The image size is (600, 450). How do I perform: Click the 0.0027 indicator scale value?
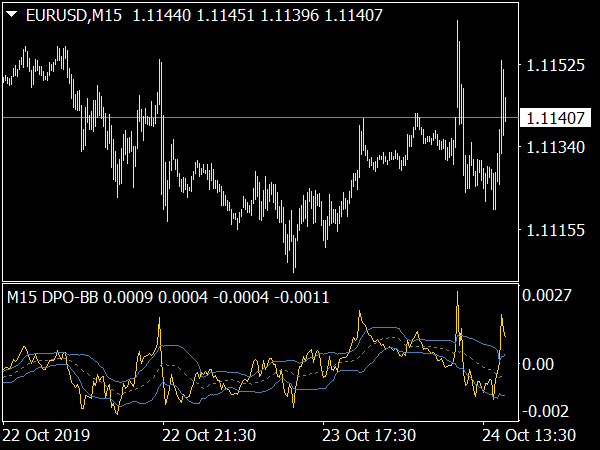point(549,296)
